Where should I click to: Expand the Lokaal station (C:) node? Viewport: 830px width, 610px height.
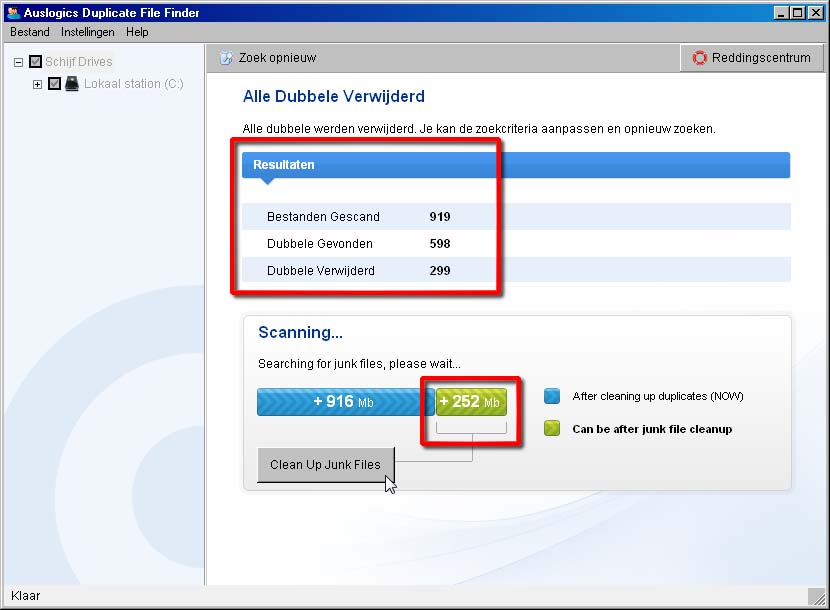[x=37, y=84]
